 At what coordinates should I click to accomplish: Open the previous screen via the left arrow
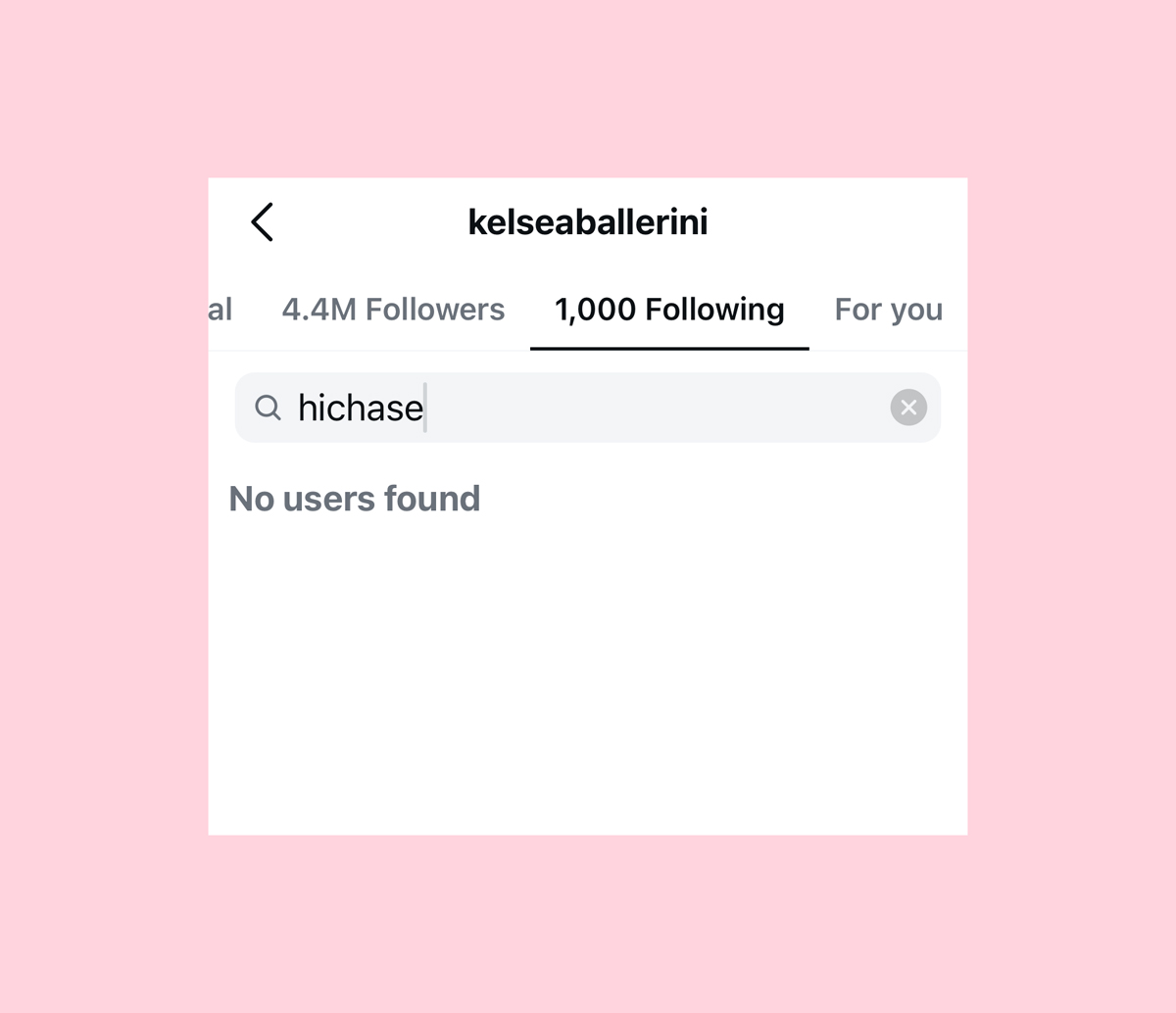tap(262, 222)
